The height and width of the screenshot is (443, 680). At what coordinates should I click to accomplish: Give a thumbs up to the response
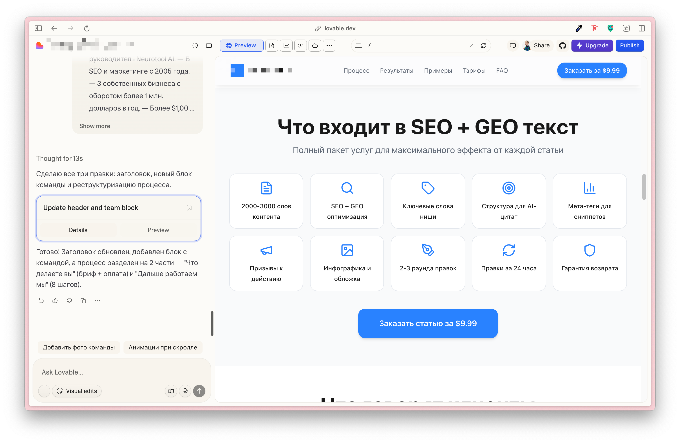pyautogui.click(x=55, y=300)
